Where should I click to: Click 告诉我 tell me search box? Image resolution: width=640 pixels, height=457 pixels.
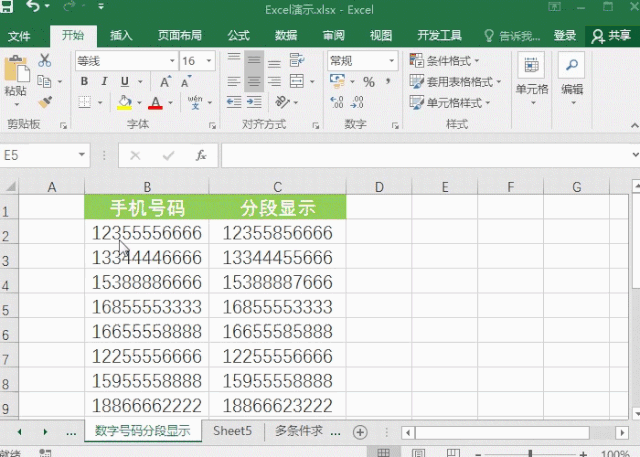[513, 36]
